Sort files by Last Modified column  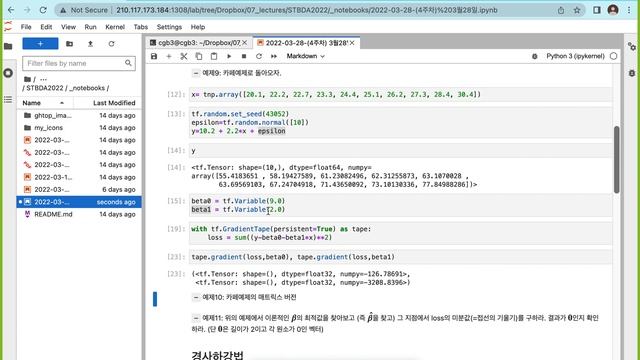point(114,103)
